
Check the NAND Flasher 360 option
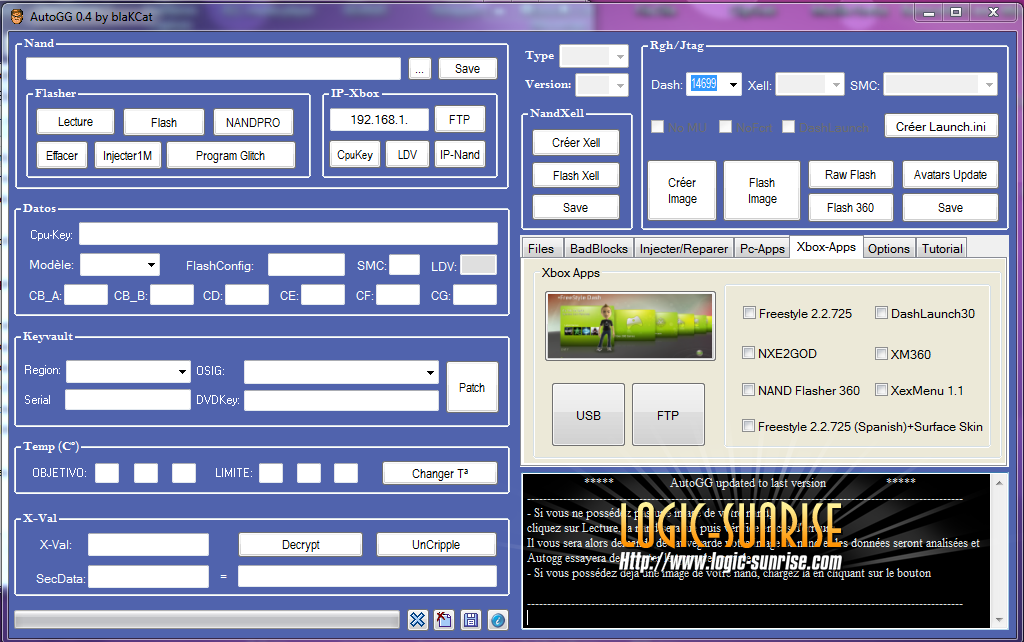[x=750, y=390]
